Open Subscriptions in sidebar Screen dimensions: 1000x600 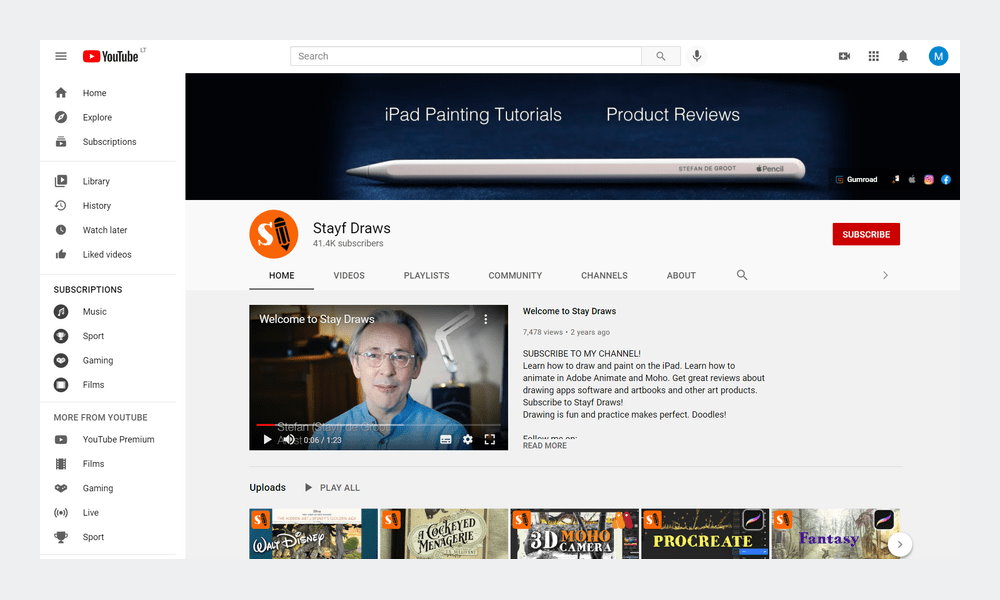click(x=108, y=142)
